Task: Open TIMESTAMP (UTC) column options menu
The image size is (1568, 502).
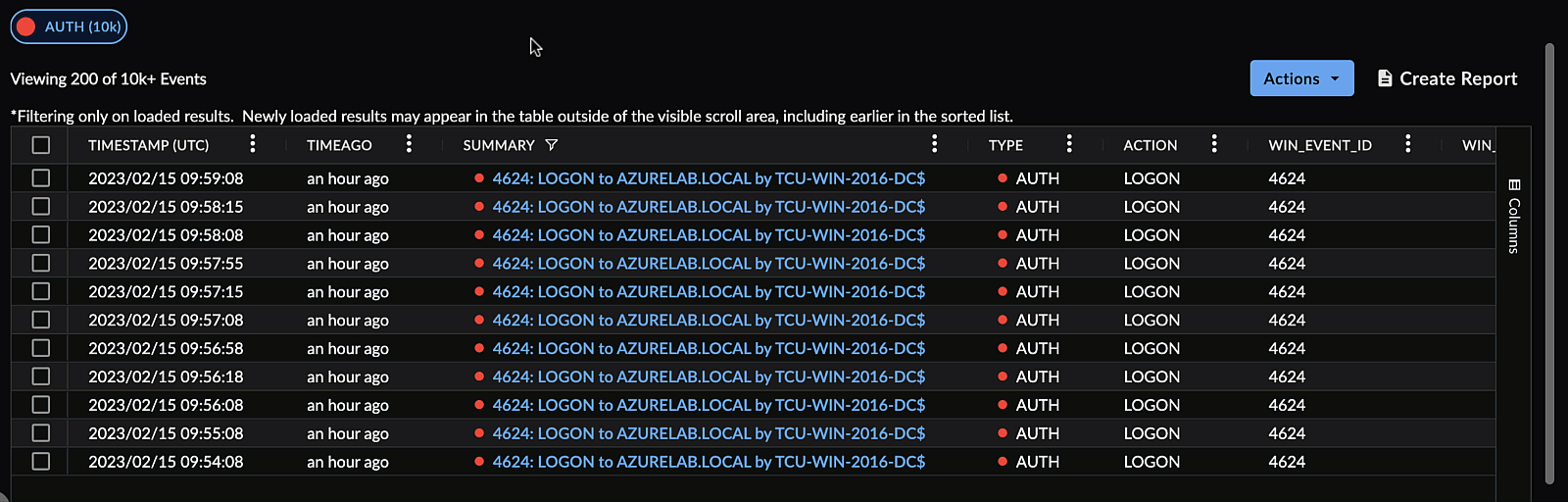Action: click(253, 144)
